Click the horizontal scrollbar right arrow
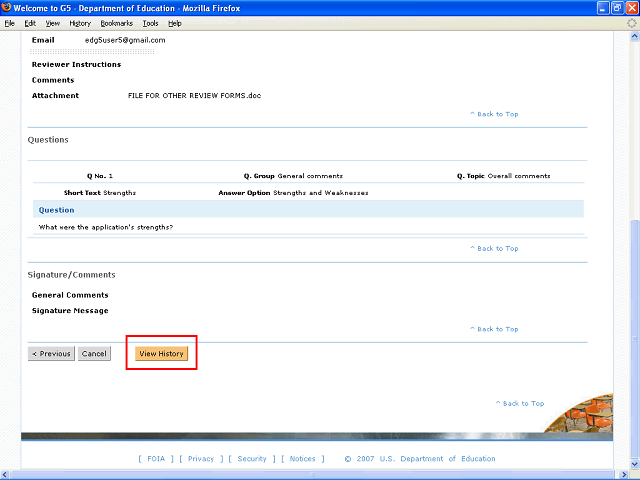The image size is (640, 480). pos(624,475)
